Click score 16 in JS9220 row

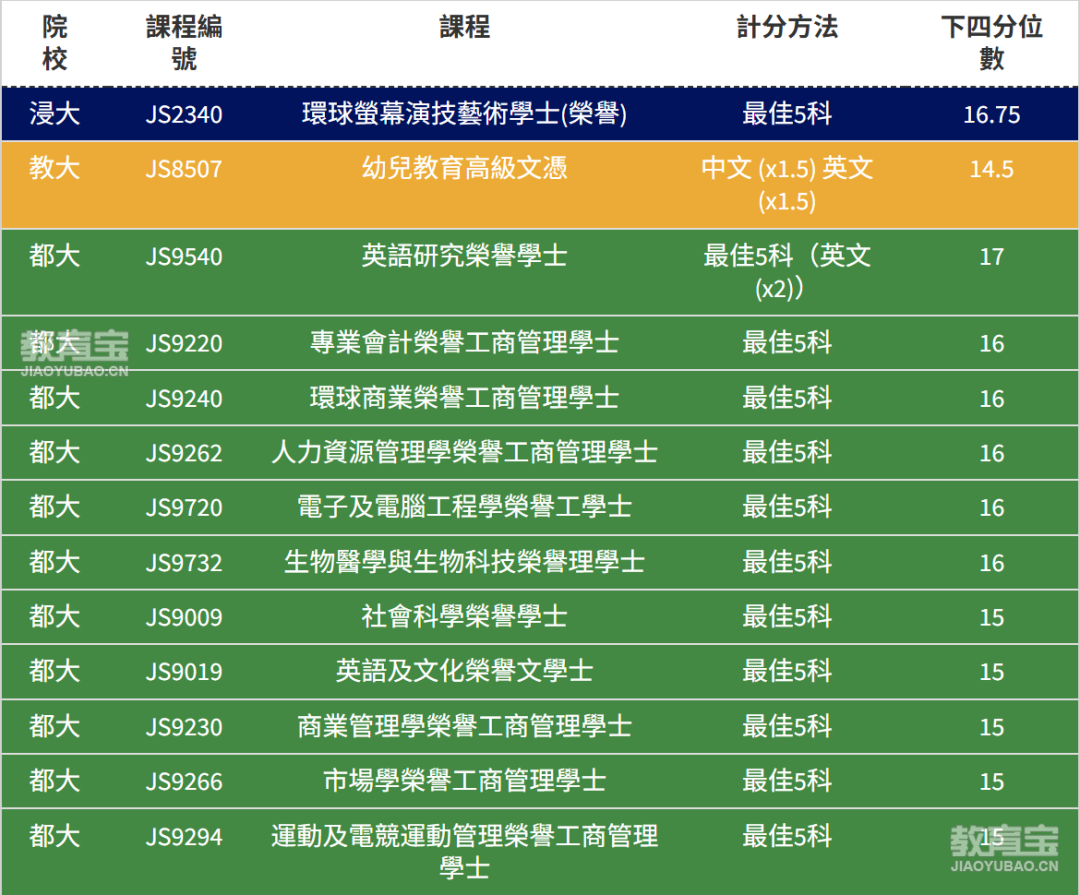point(991,343)
